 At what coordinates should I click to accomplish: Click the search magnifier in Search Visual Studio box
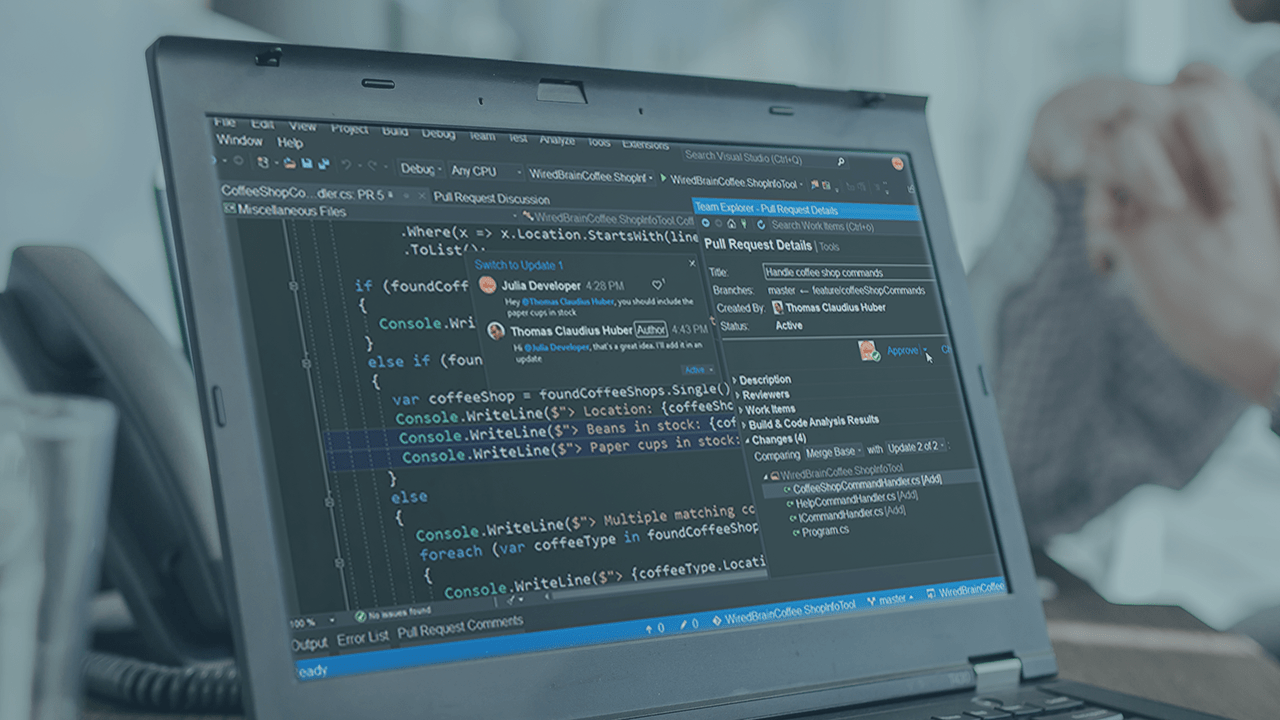click(x=843, y=161)
